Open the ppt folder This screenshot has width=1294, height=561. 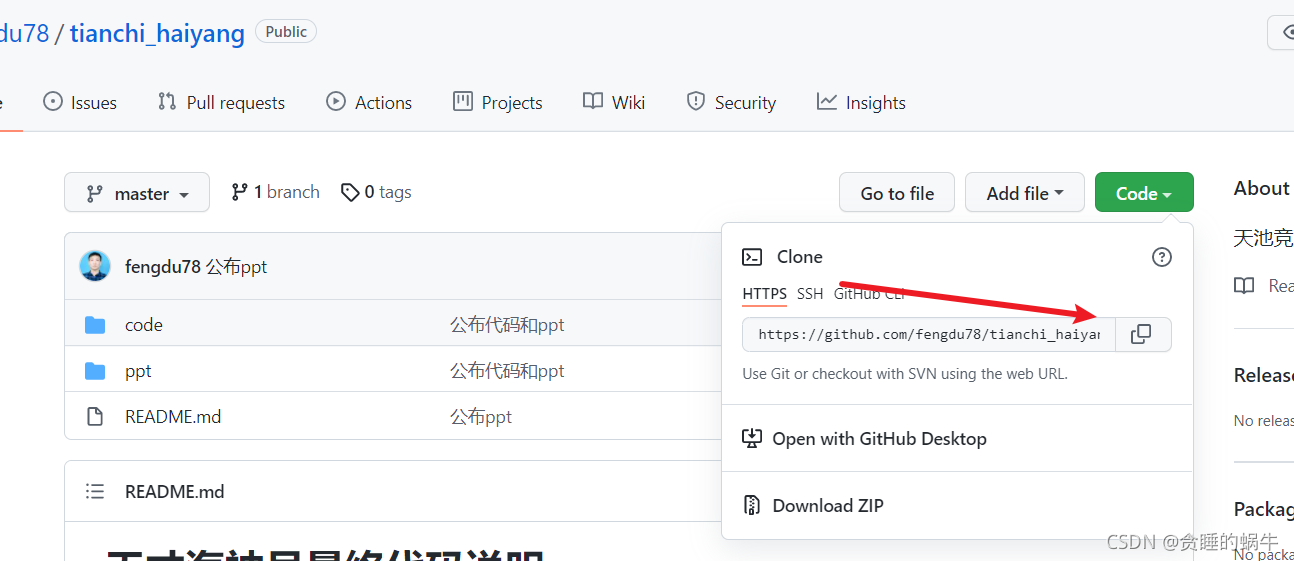(x=138, y=371)
